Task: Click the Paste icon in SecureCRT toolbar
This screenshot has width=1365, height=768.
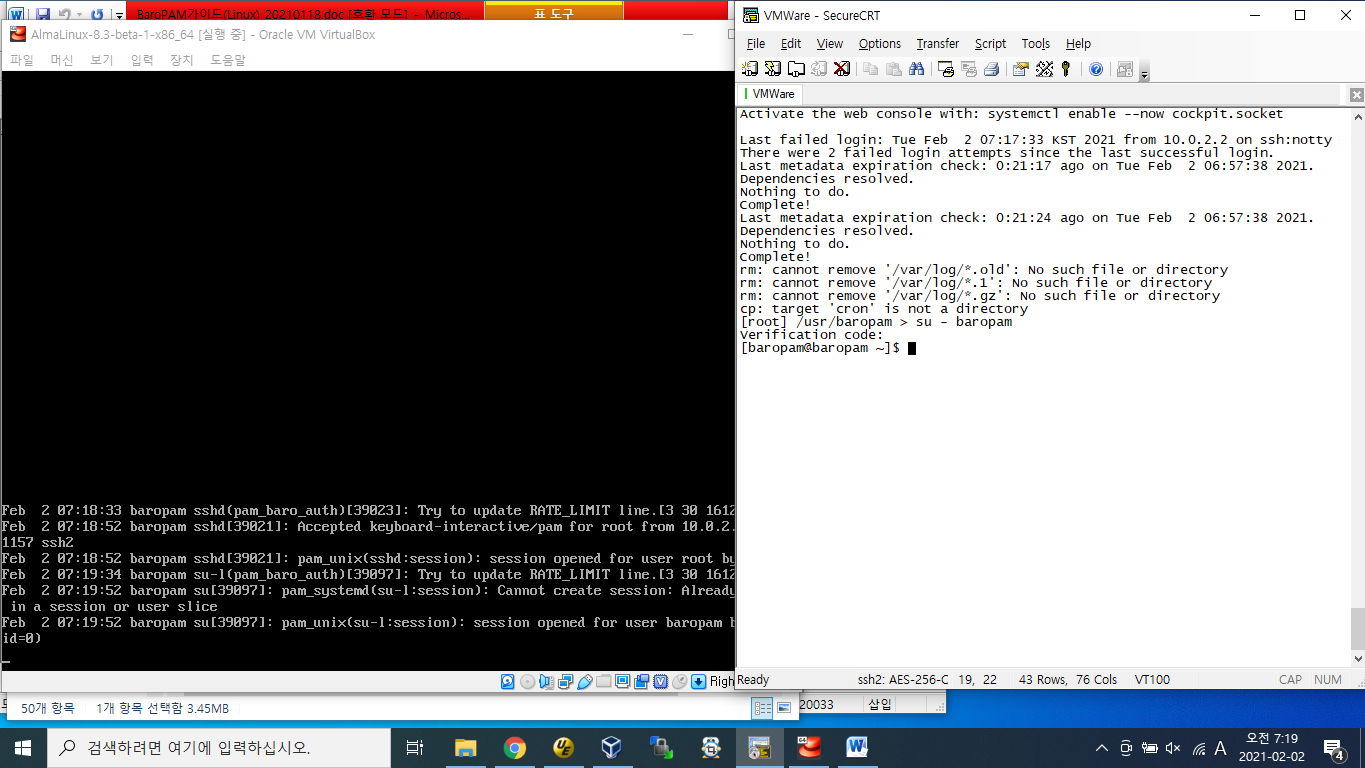Action: [894, 69]
